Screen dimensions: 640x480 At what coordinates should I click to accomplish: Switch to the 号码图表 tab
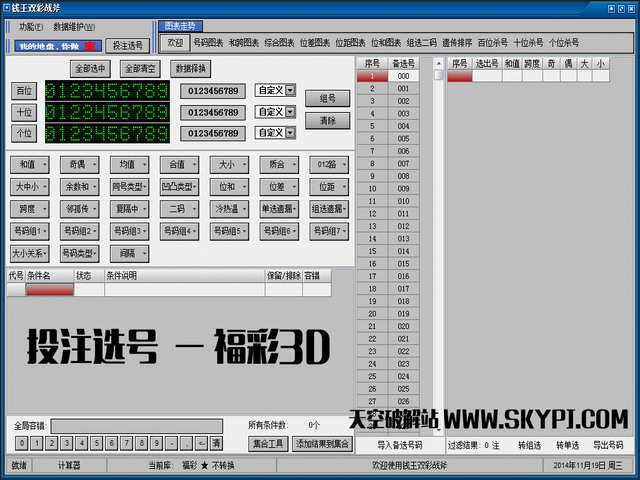tap(208, 43)
